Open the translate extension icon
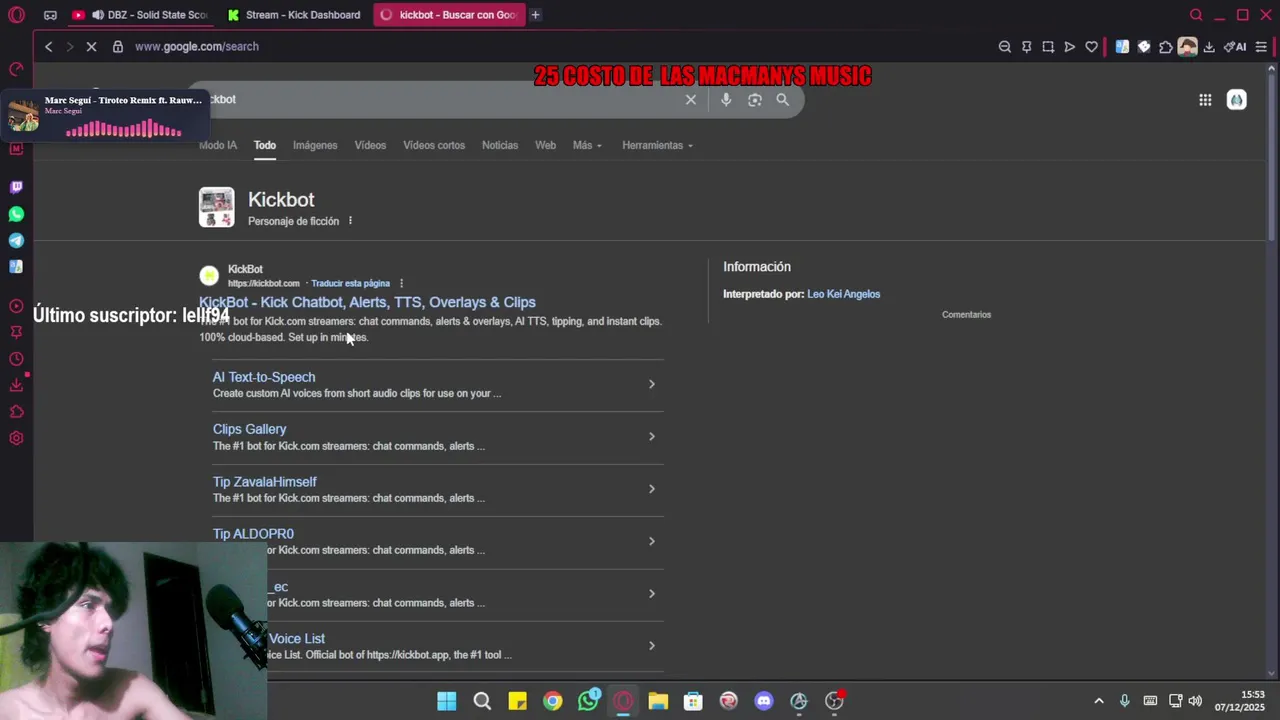The width and height of the screenshot is (1280, 720). tap(1122, 46)
